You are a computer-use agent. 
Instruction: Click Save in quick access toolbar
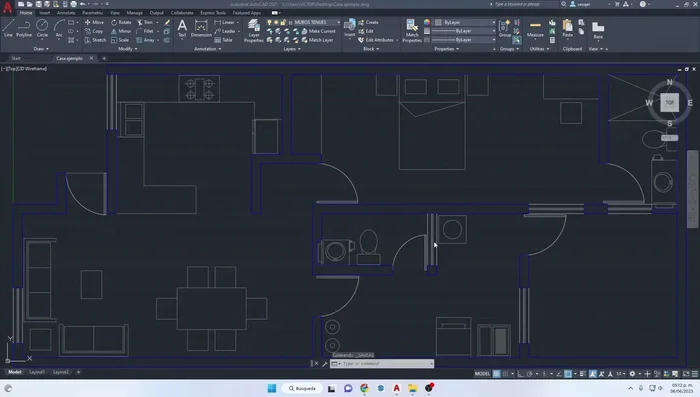coord(38,4)
